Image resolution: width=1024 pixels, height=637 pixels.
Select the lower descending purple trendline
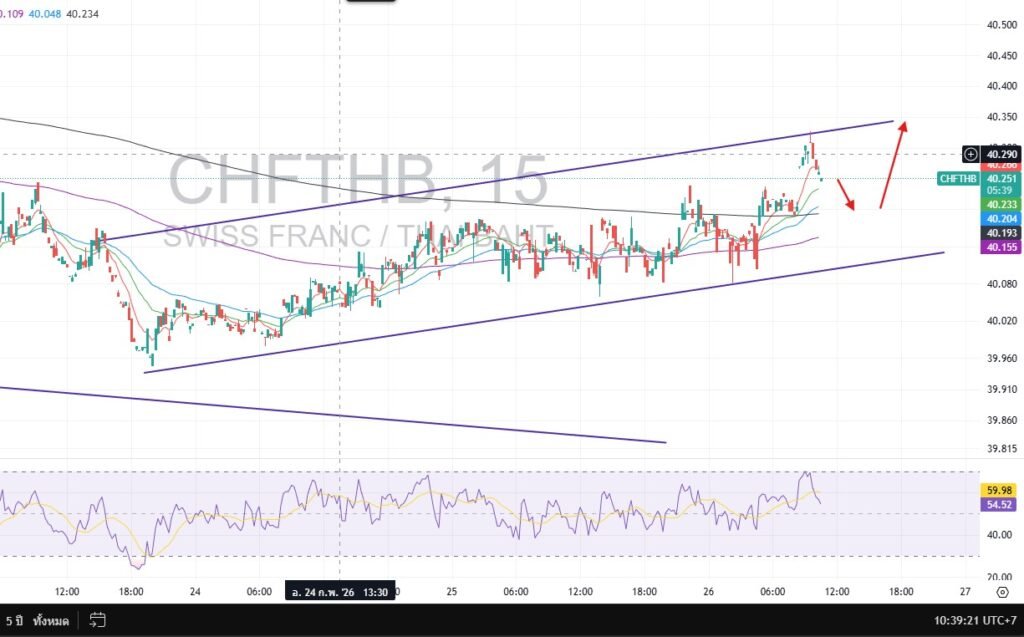(x=330, y=414)
